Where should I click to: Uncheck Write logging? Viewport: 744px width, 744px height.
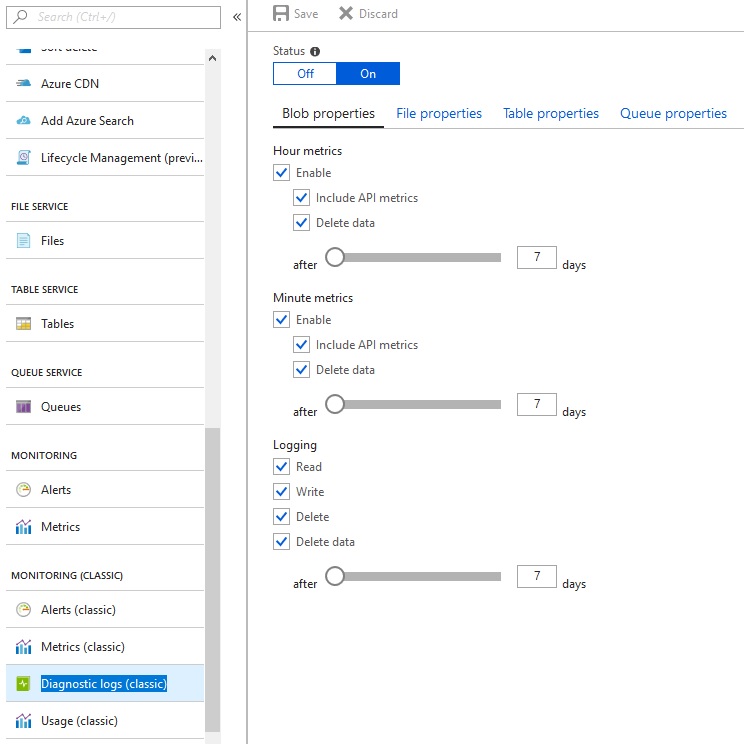[x=281, y=492]
